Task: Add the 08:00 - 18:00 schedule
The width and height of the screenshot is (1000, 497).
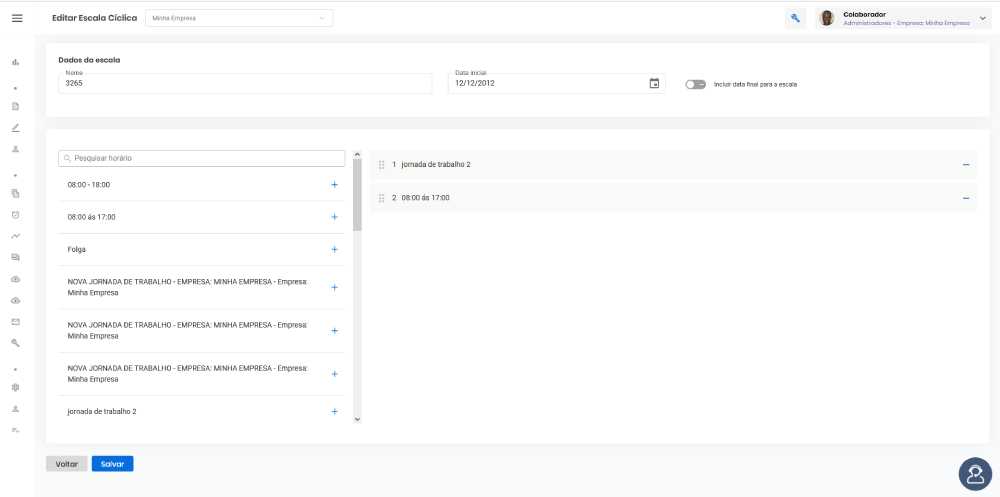Action: click(334, 184)
